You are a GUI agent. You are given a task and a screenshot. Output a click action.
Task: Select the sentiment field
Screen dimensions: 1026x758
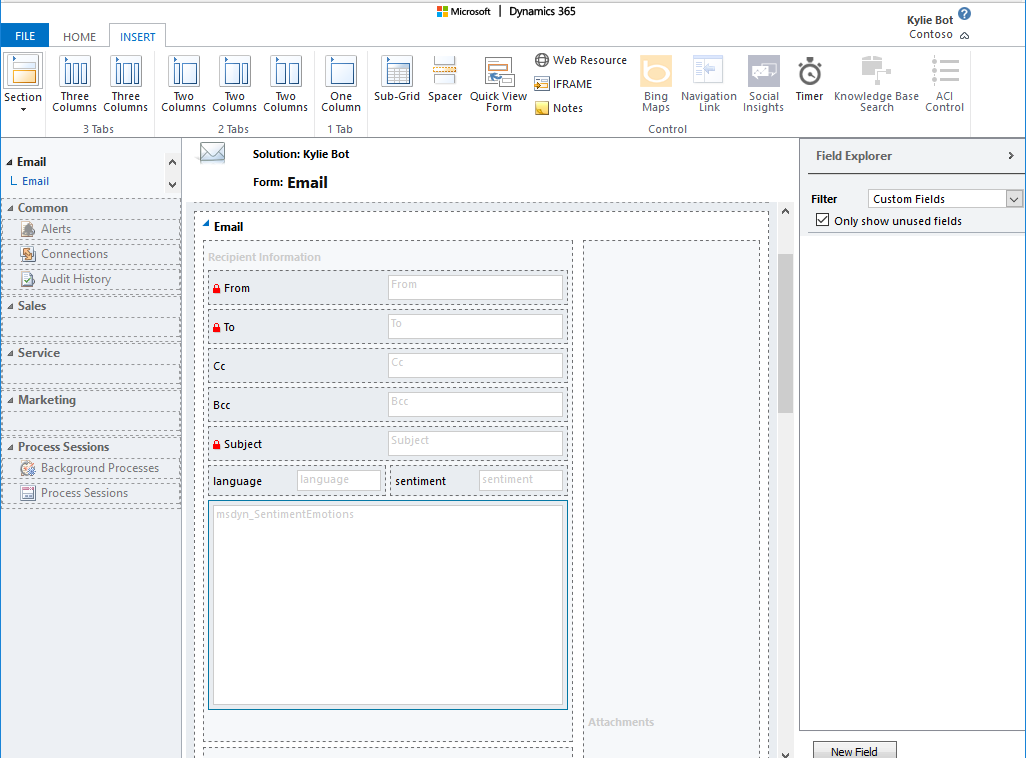coord(478,480)
